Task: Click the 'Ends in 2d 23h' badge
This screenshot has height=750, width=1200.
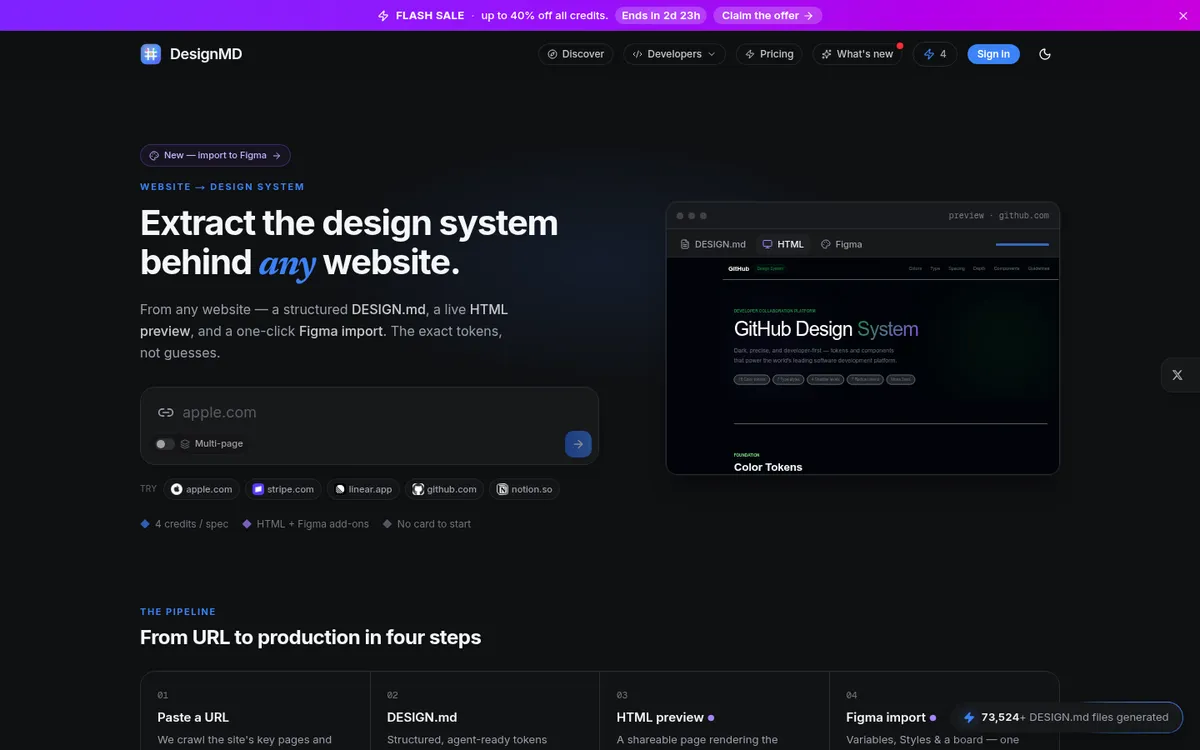Action: [x=661, y=15]
